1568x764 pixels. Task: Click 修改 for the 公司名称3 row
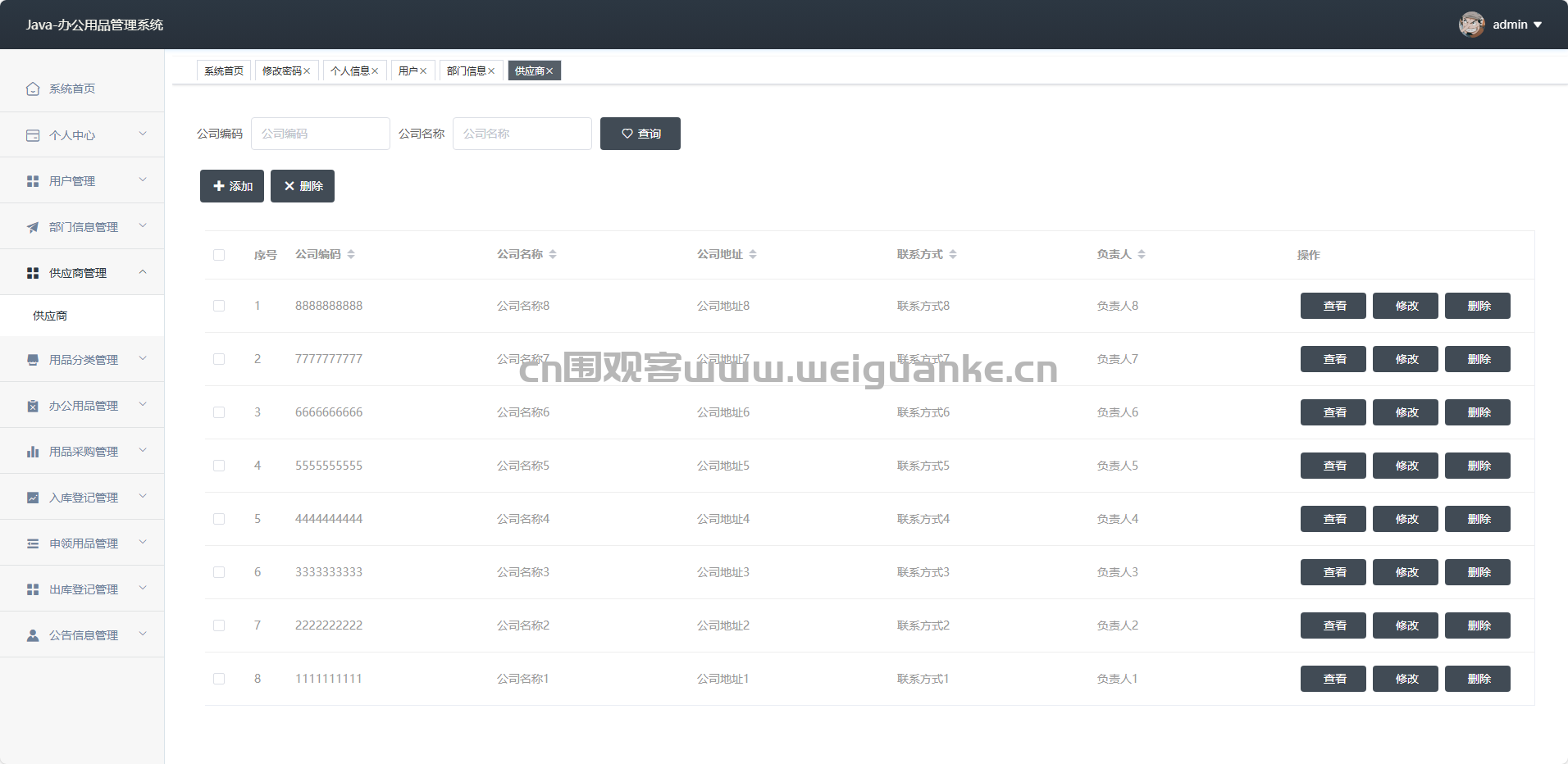1406,572
